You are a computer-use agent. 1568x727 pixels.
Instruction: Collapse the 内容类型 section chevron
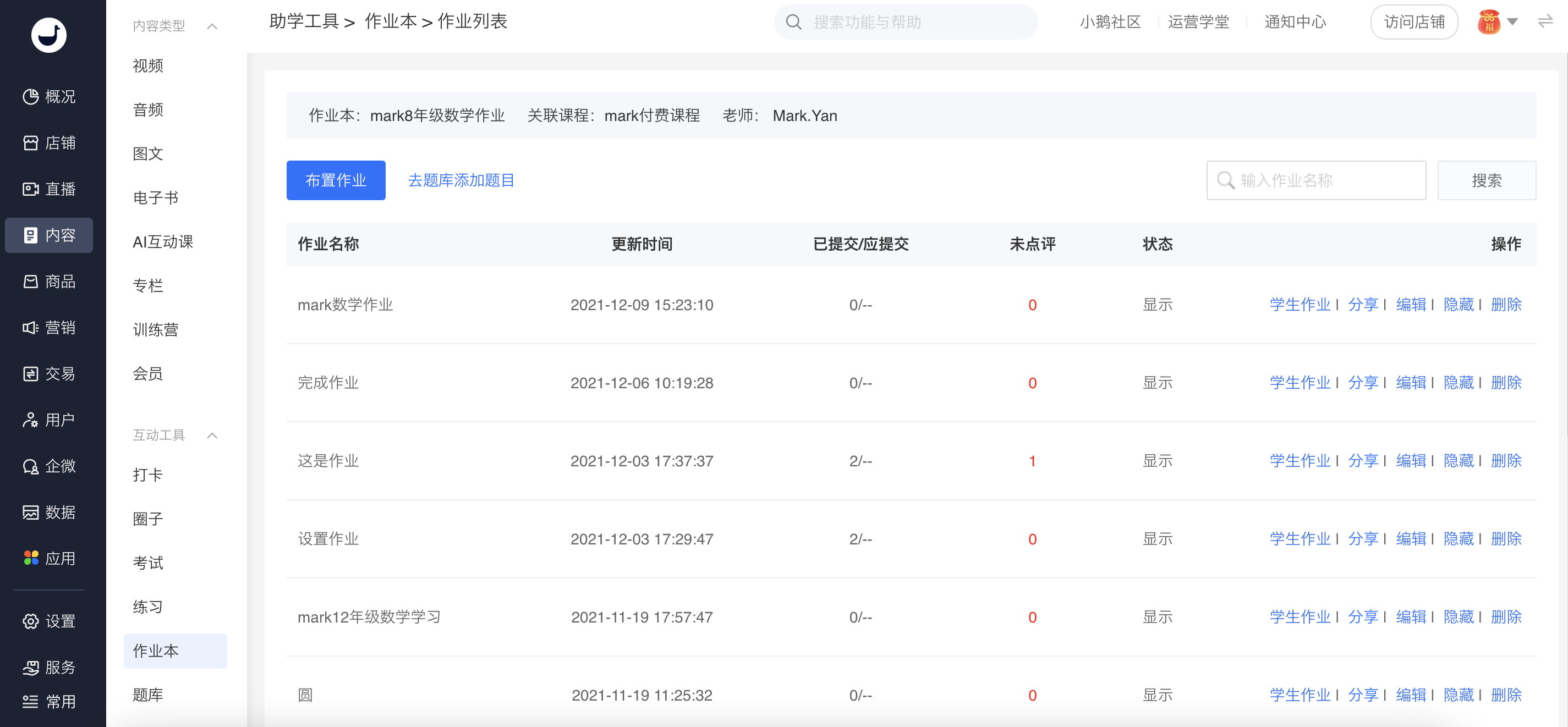[212, 26]
